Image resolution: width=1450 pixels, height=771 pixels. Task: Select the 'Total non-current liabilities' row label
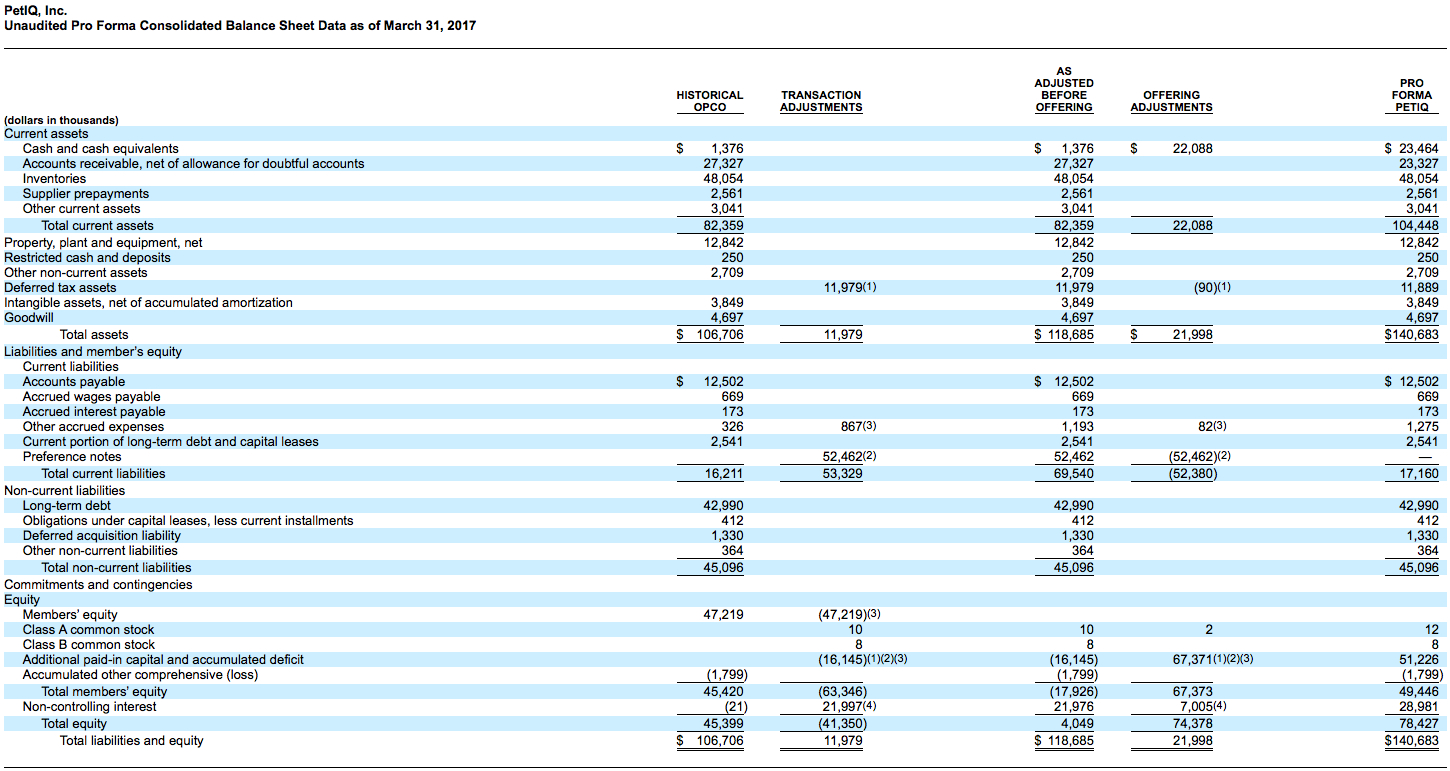pos(116,567)
